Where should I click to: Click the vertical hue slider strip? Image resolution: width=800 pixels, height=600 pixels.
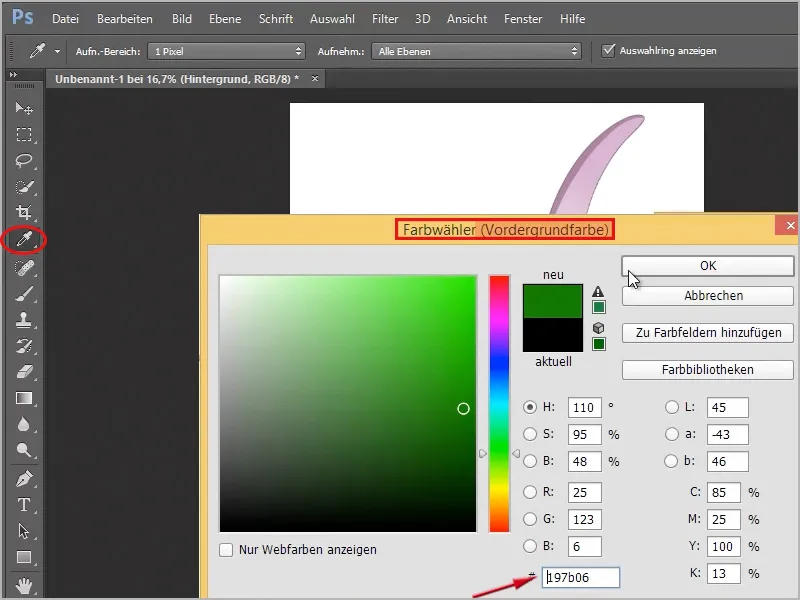tap(499, 404)
